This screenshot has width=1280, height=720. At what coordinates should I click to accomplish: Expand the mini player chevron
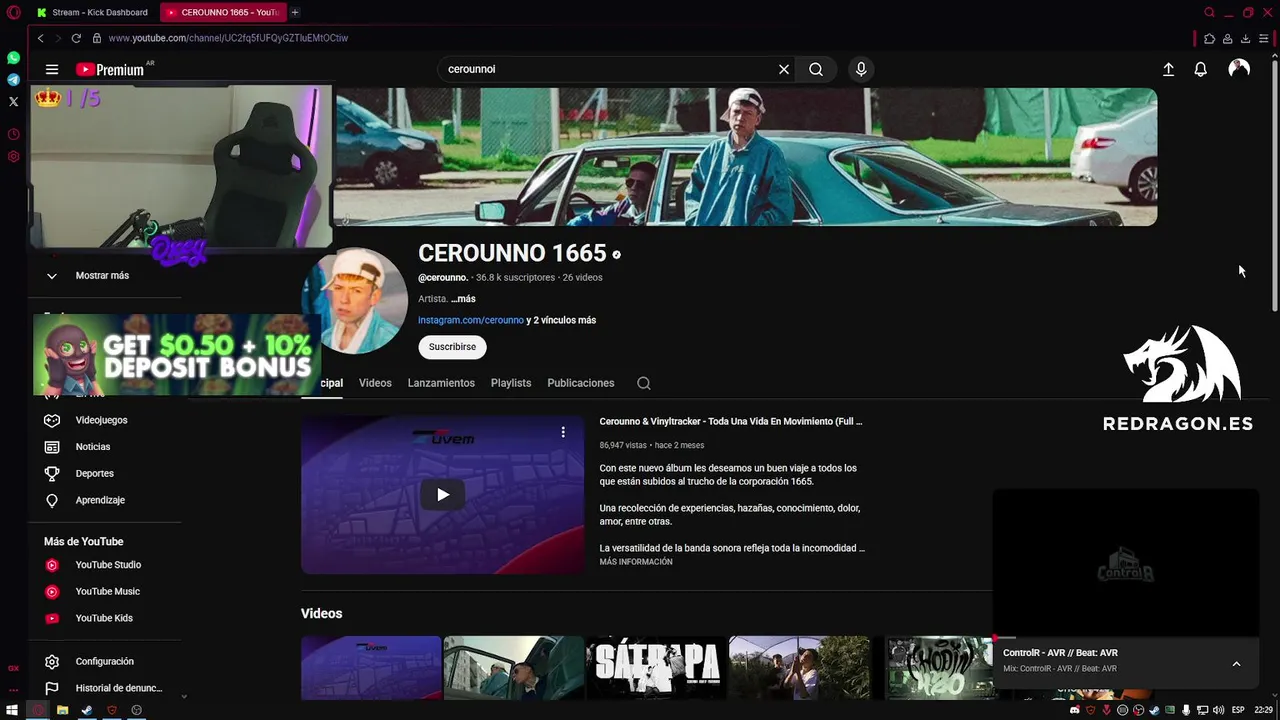pyautogui.click(x=1236, y=664)
